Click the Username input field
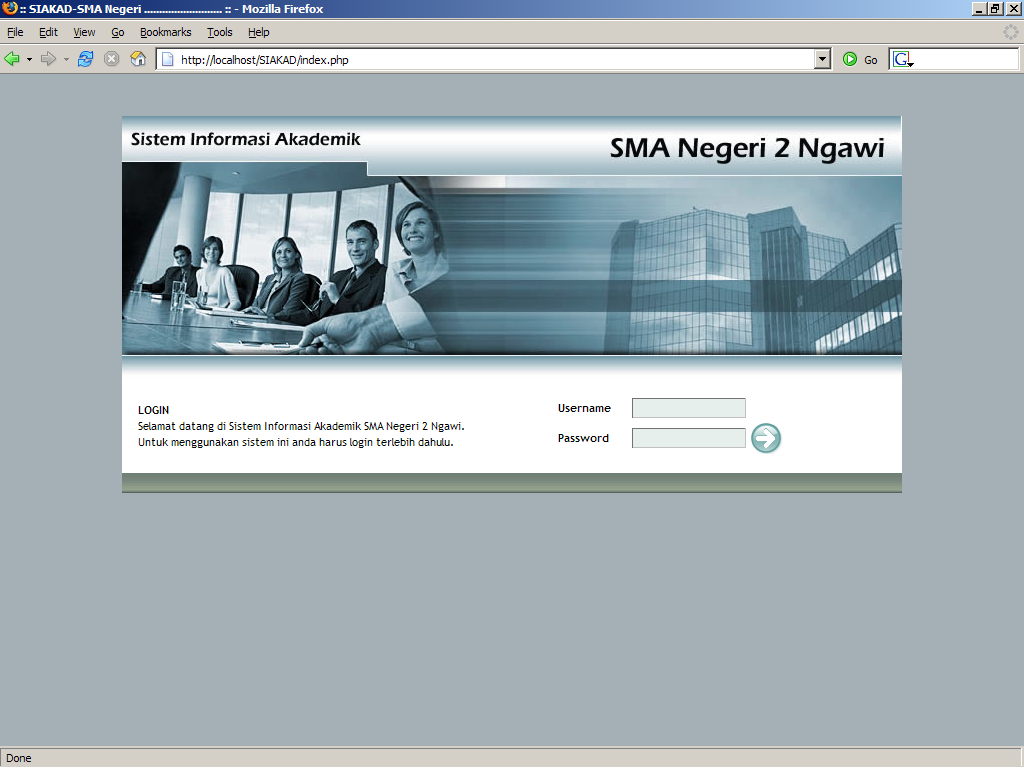 tap(688, 408)
